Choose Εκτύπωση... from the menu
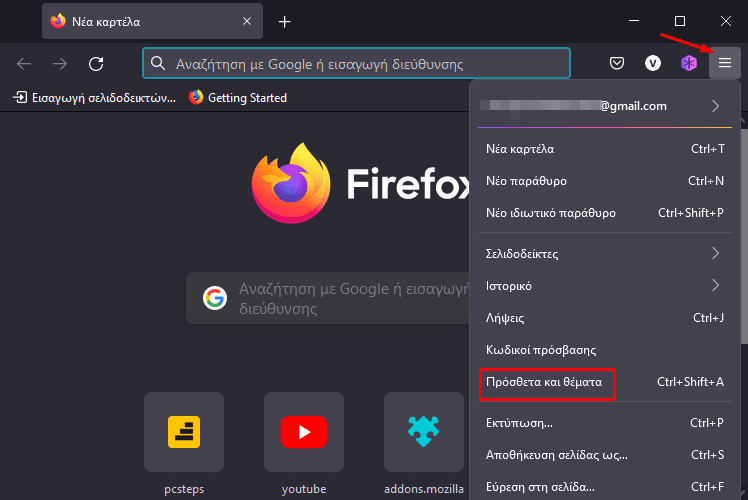Screen dimensions: 748x500 [x=604, y=423]
